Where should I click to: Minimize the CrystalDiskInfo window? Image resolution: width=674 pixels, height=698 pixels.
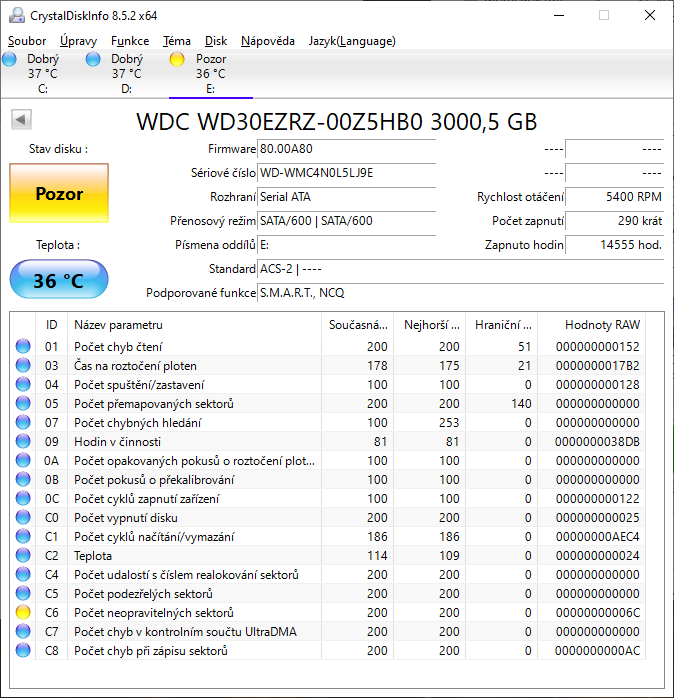pos(559,16)
